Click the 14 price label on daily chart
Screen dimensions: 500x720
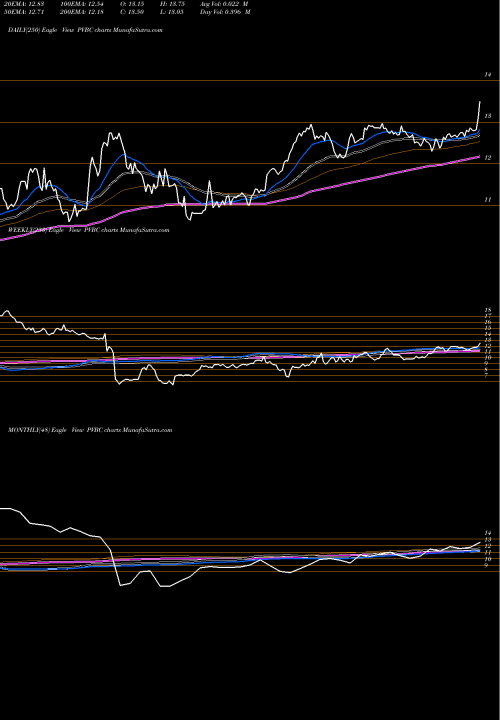(488, 74)
